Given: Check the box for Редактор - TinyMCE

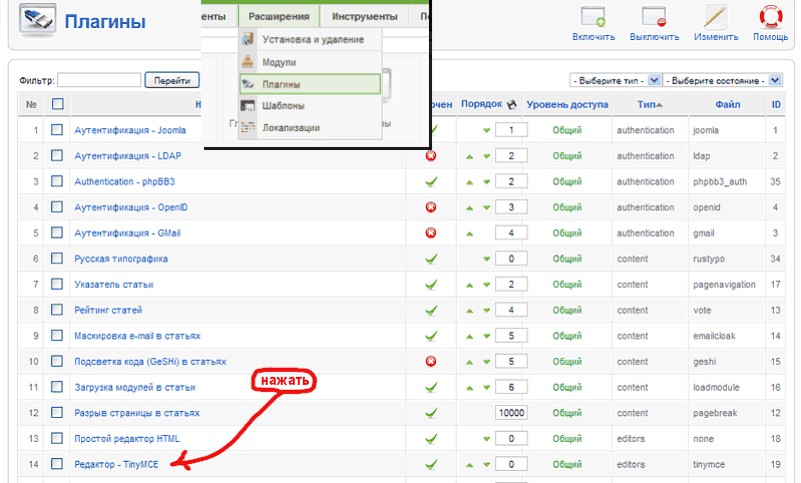Looking at the screenshot, I should coord(57,464).
